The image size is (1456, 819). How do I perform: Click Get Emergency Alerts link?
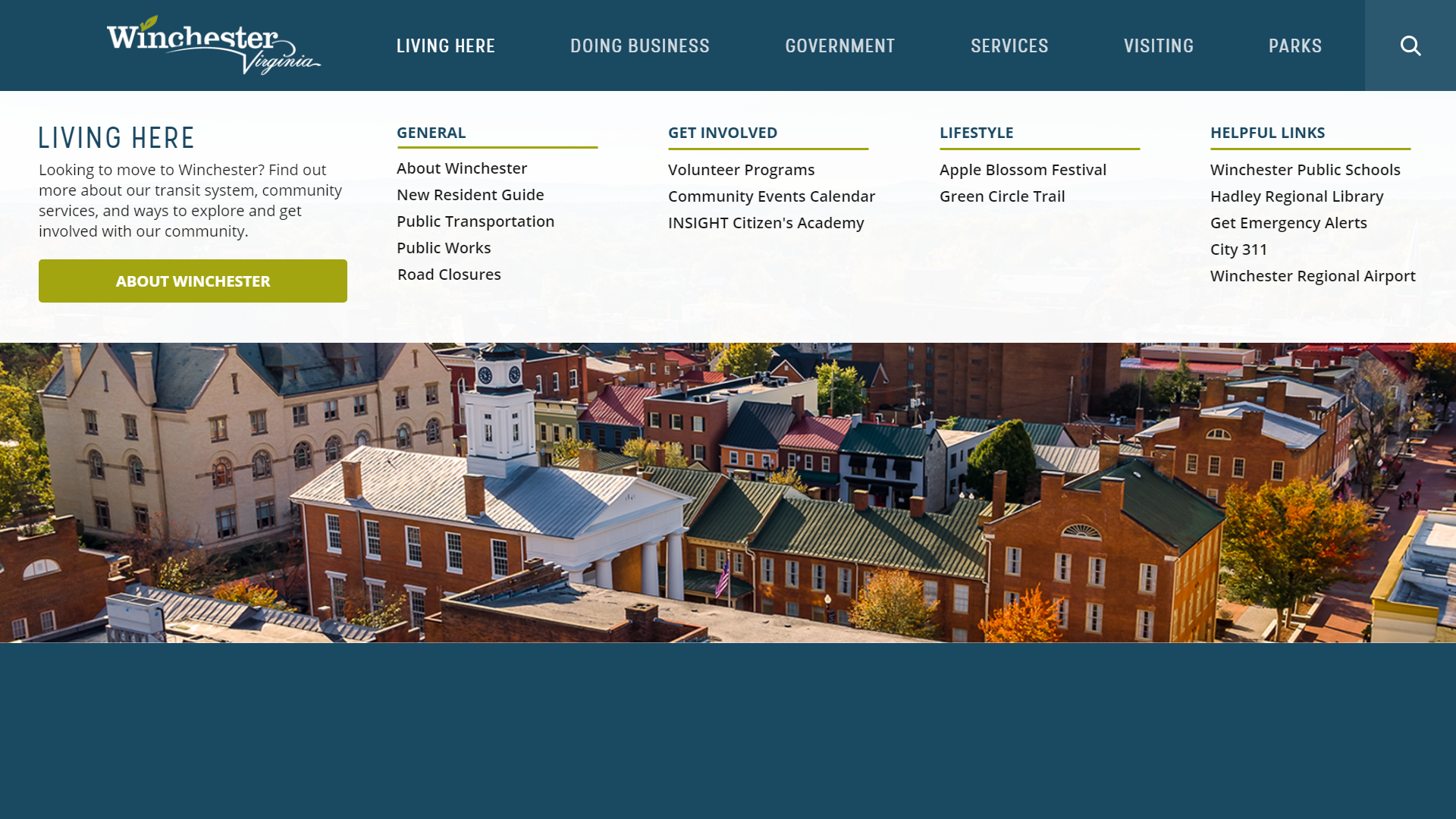1288,223
